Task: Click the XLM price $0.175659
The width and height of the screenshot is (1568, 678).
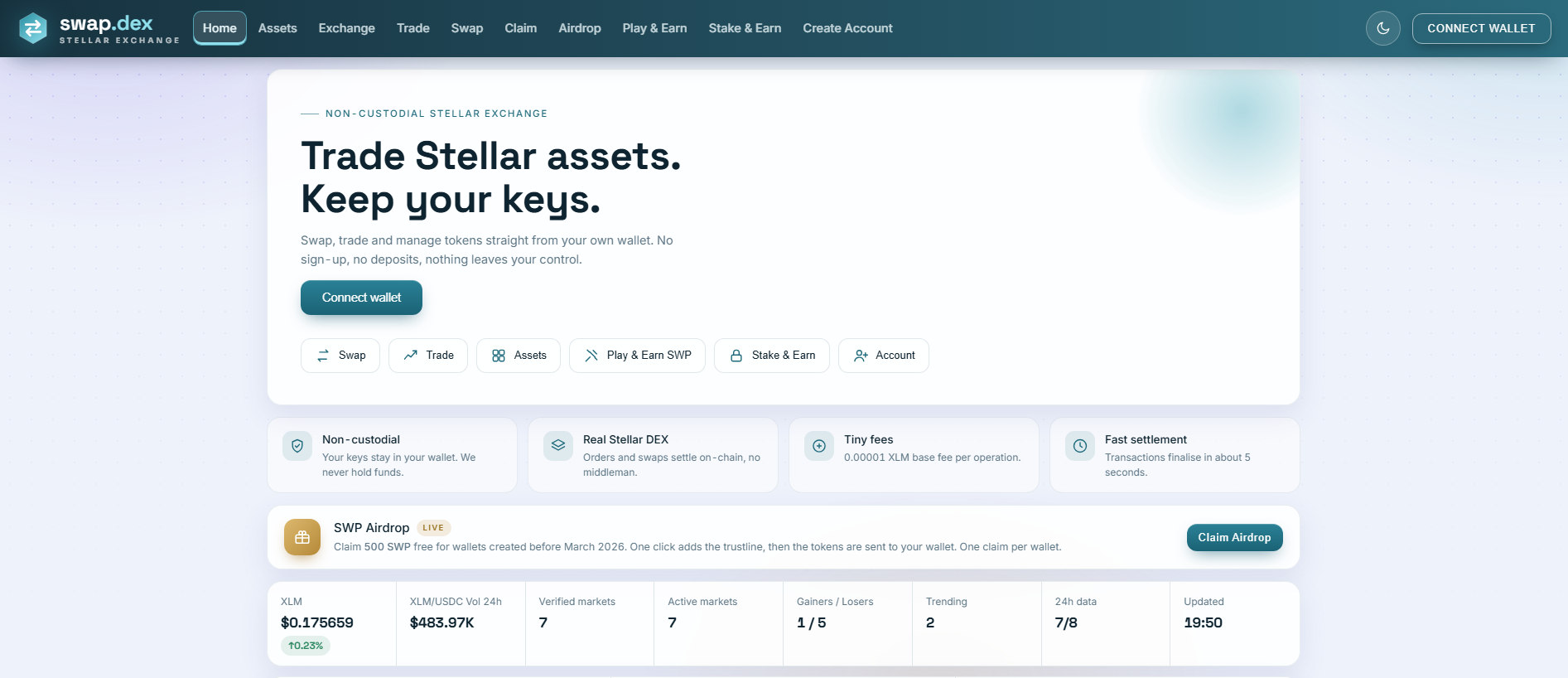Action: pos(317,622)
